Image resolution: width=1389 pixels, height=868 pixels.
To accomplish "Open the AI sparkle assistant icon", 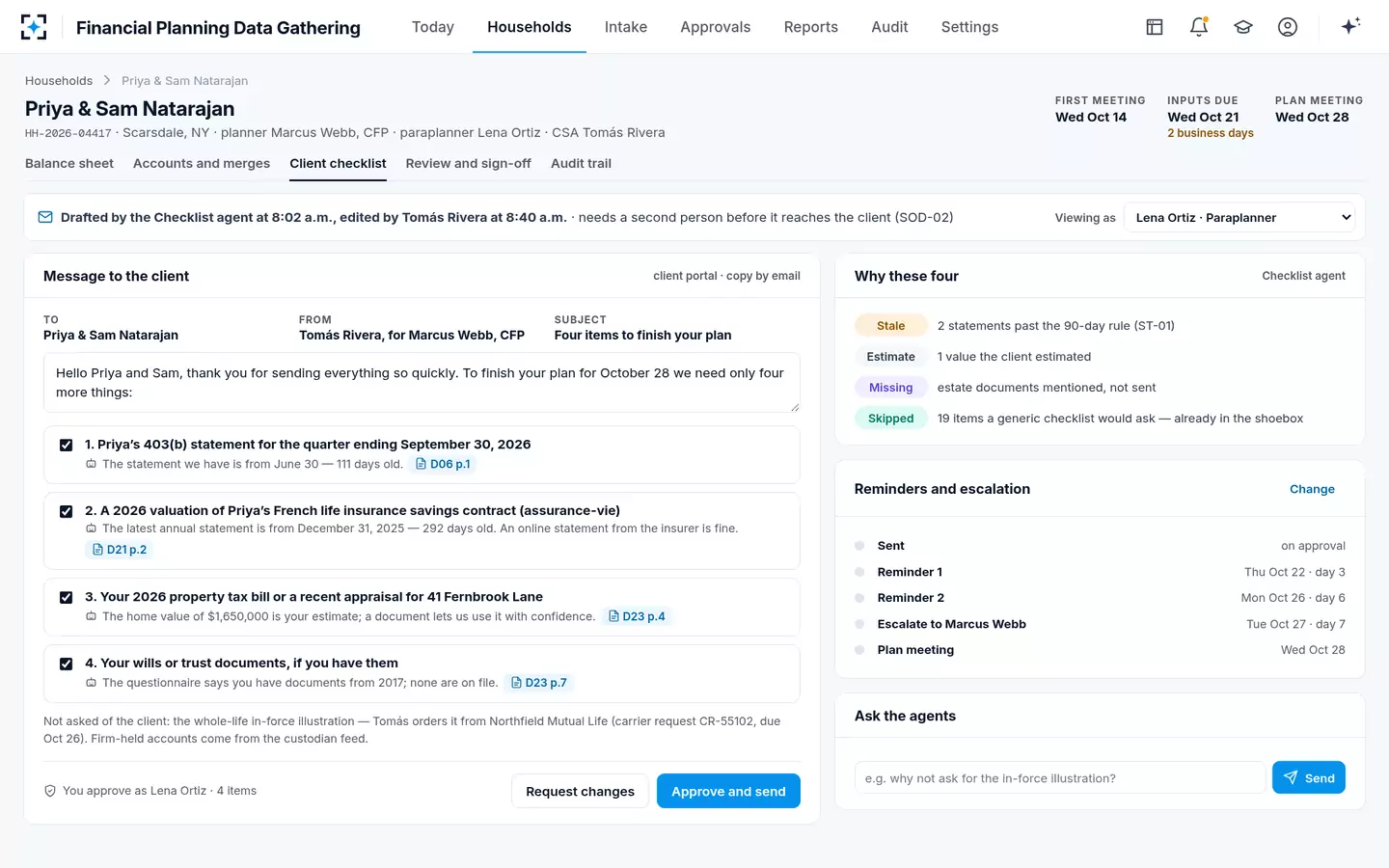I will [x=1350, y=26].
